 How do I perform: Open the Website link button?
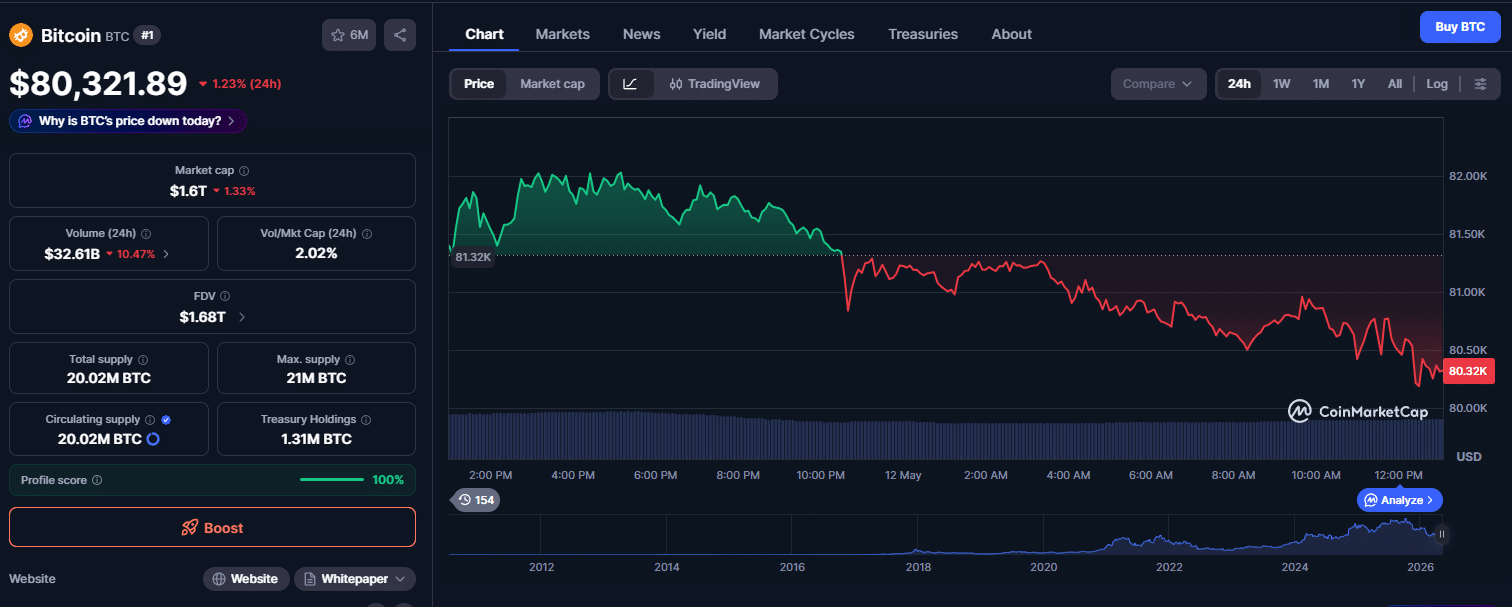coord(246,579)
